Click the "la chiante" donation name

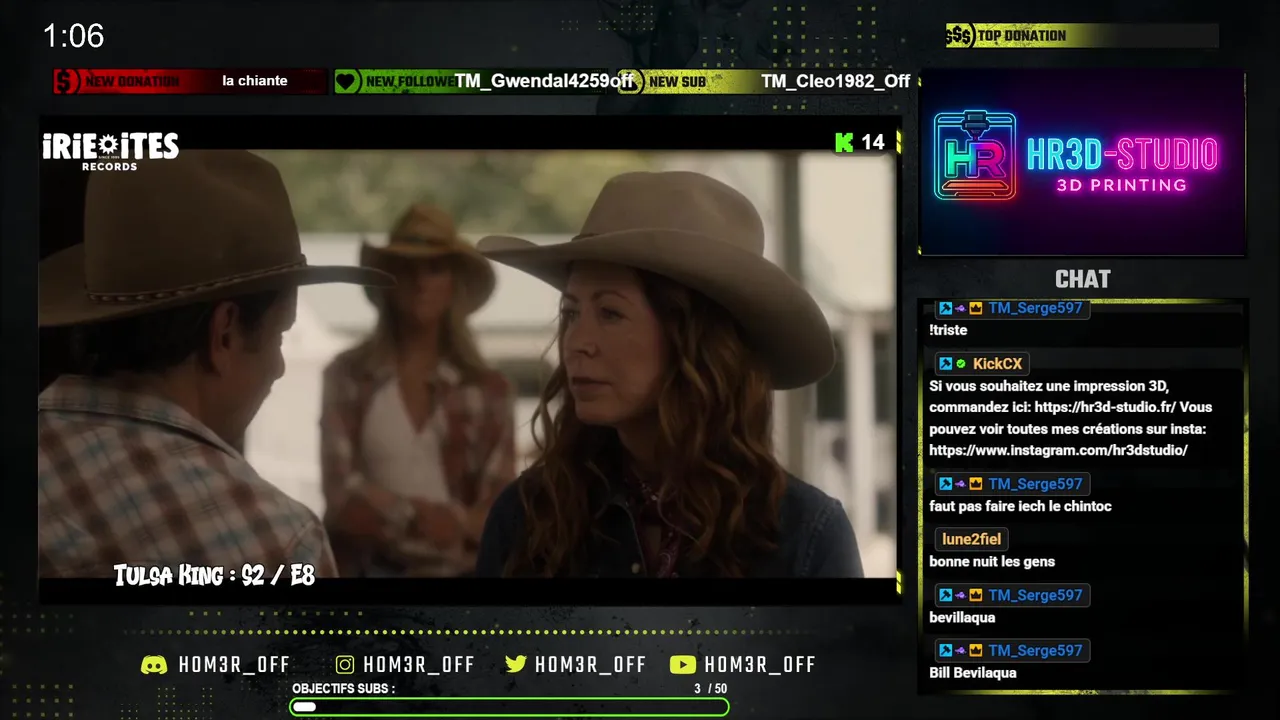point(255,81)
